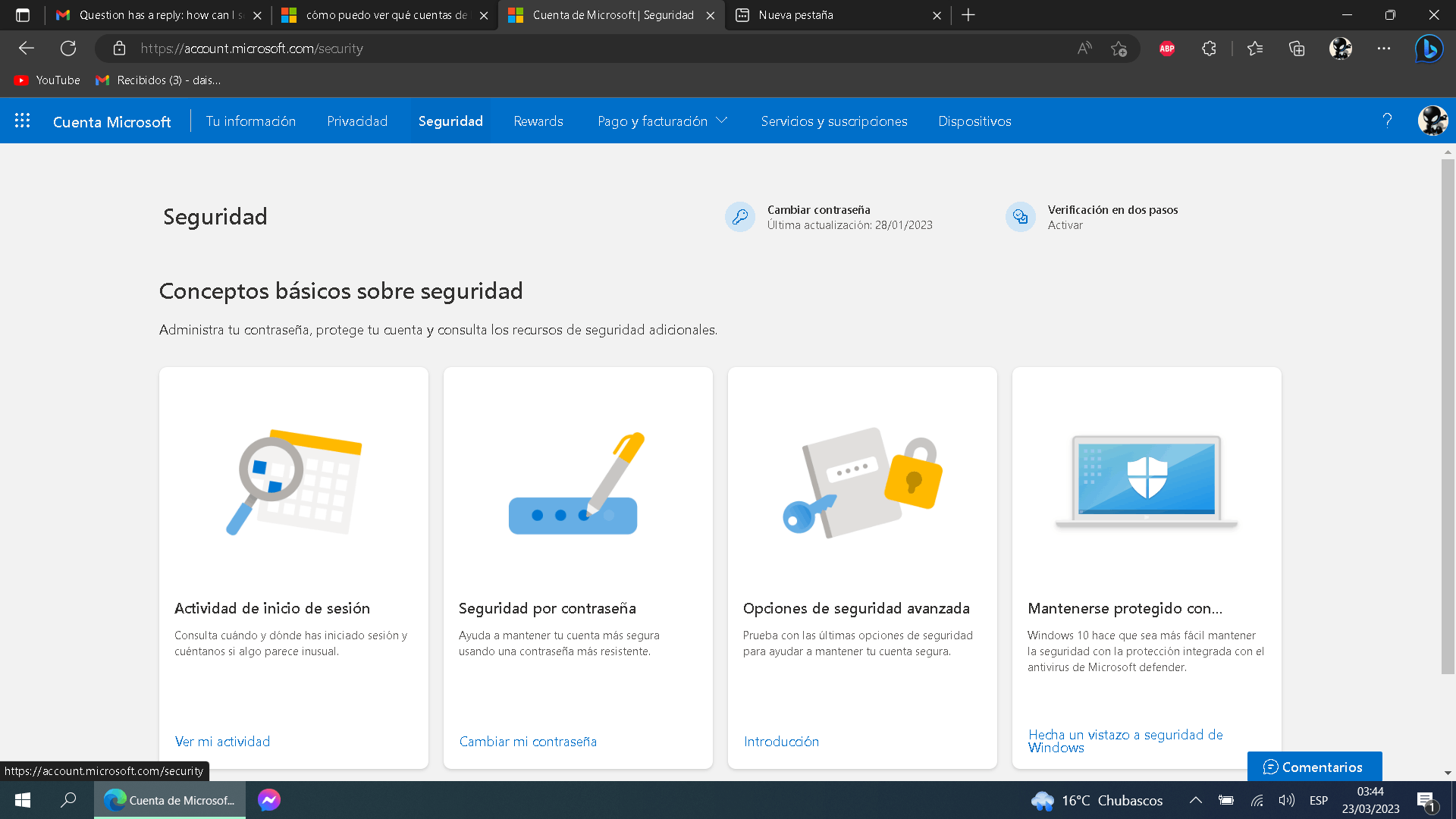Open the Microsoft apps launcher grid

pyautogui.click(x=22, y=121)
